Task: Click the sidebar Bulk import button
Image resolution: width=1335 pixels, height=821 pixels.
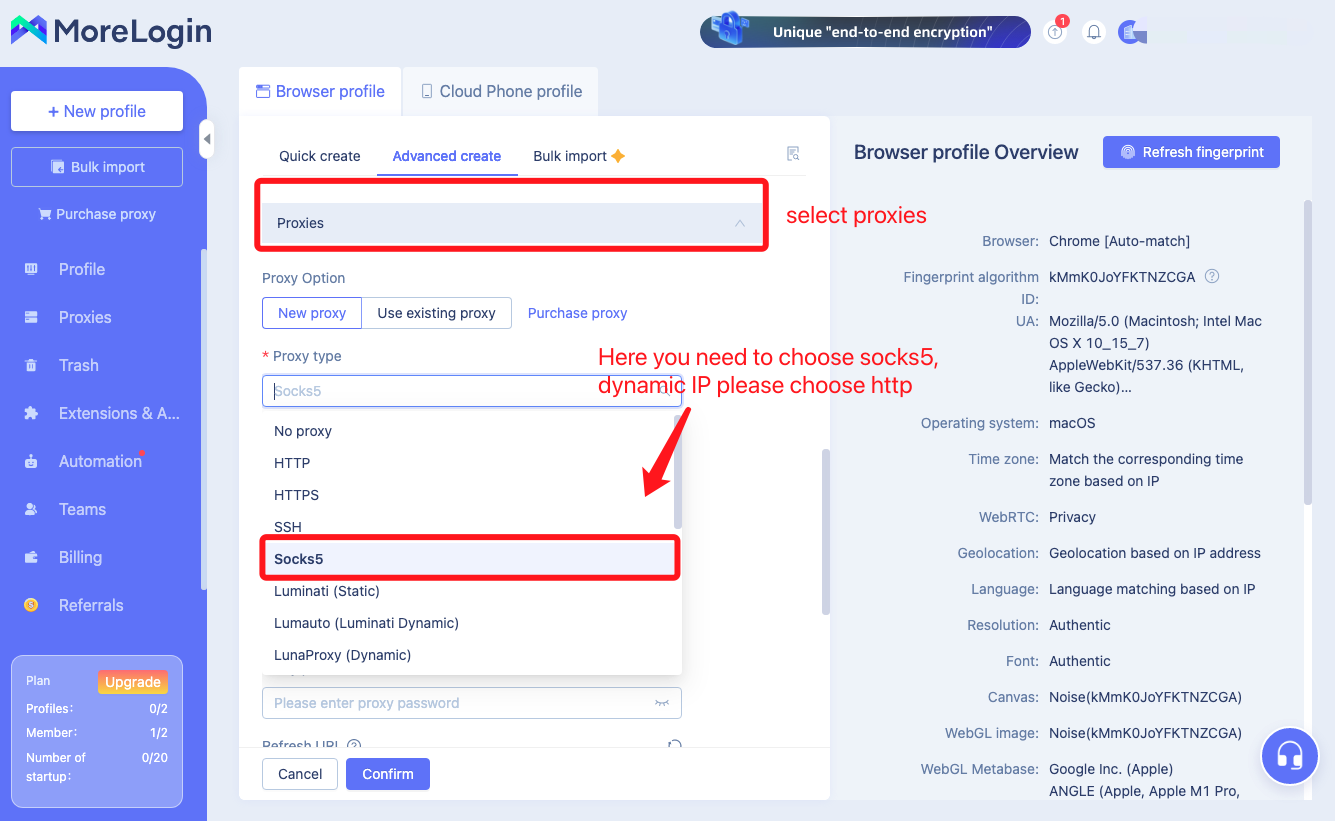Action: (x=97, y=167)
